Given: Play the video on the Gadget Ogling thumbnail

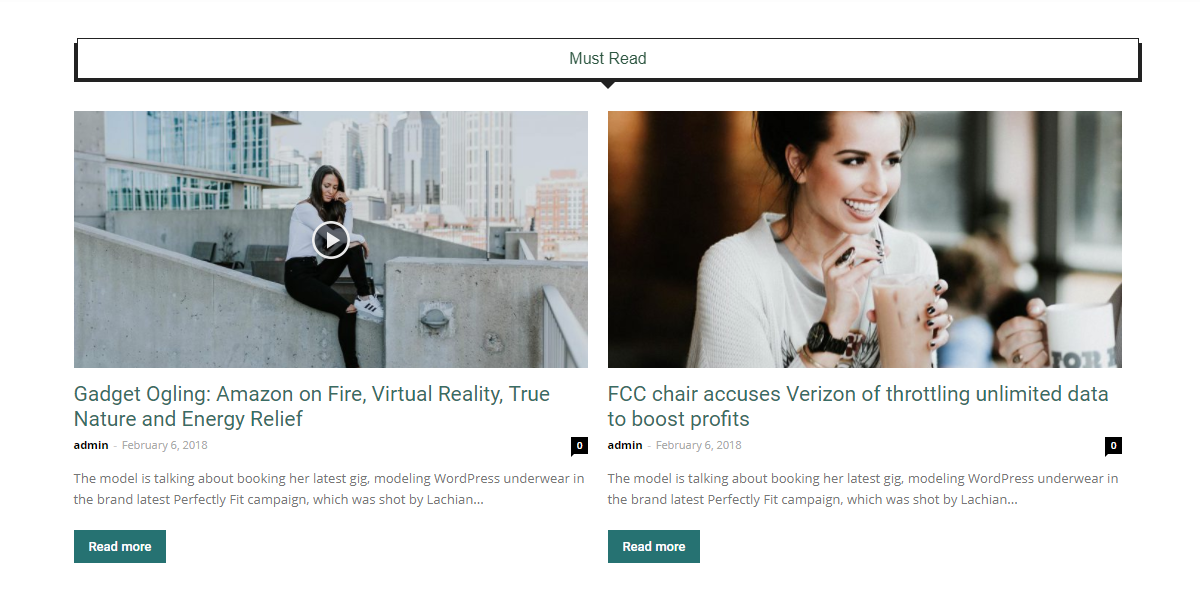Looking at the screenshot, I should [x=331, y=240].
